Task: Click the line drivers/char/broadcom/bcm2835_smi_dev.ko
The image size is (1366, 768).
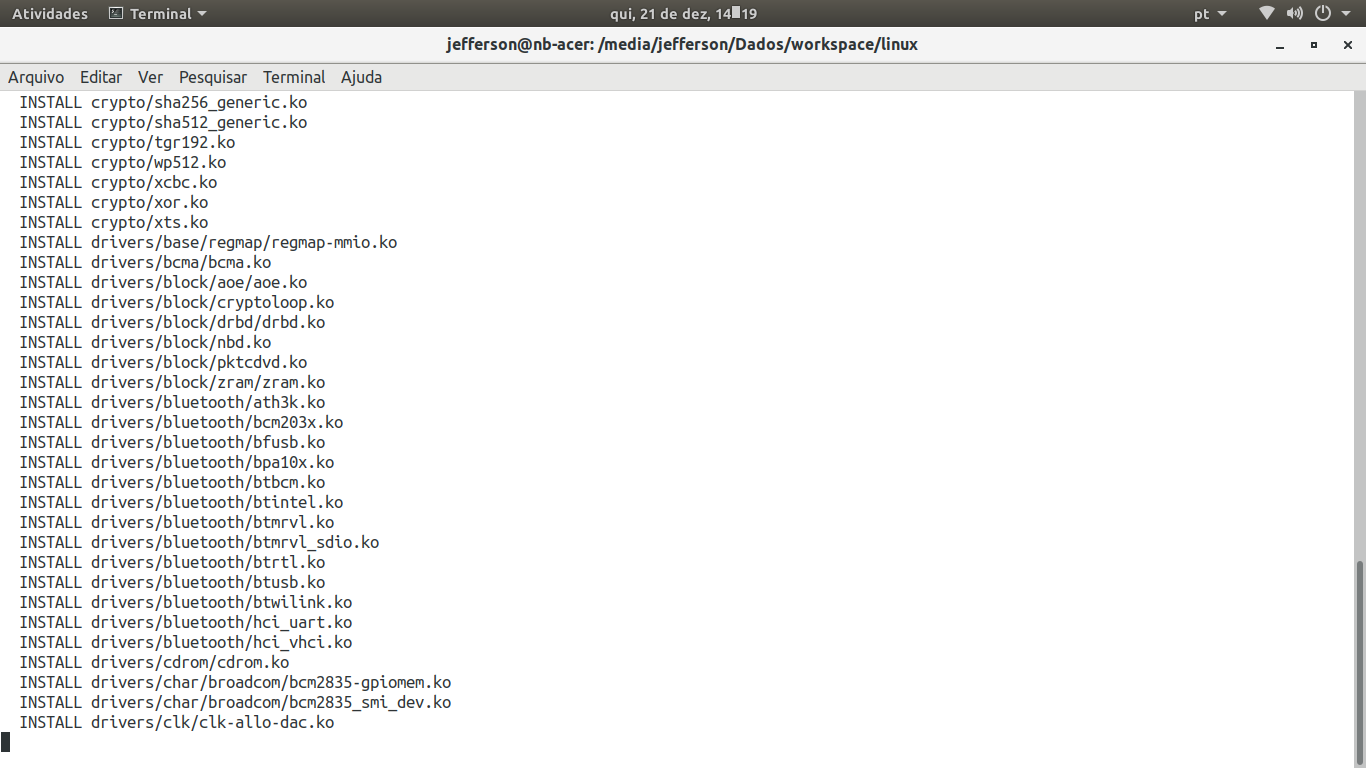Action: click(x=235, y=702)
